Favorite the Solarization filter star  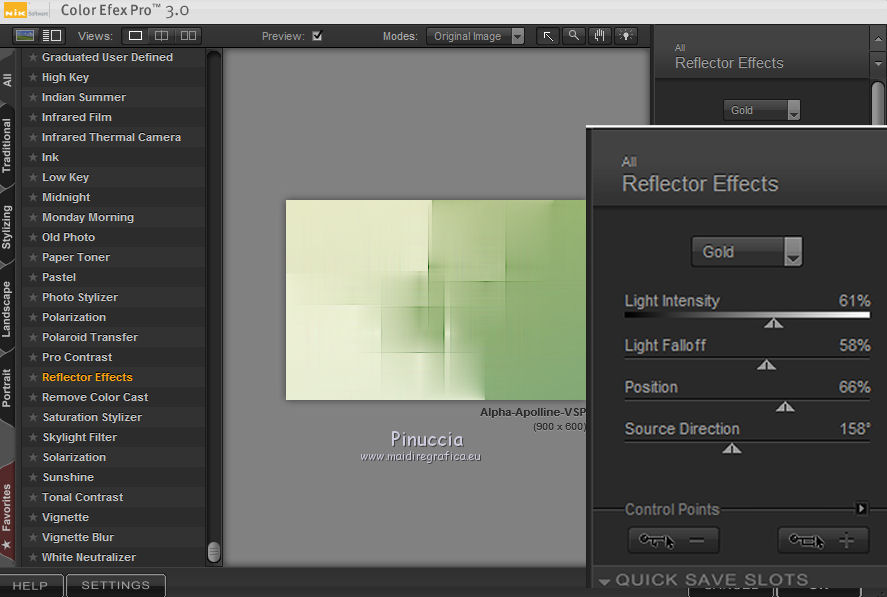point(33,457)
